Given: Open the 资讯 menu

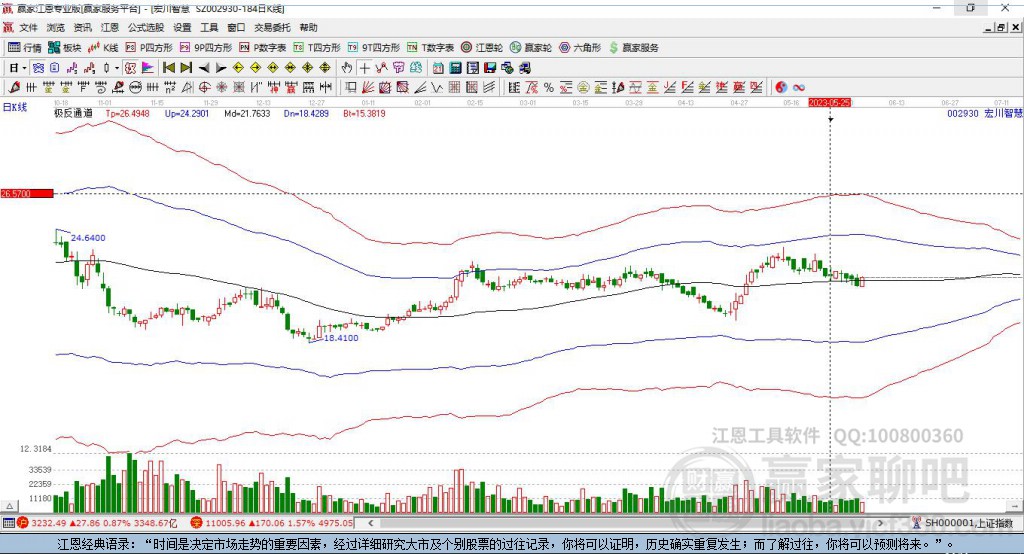Looking at the screenshot, I should point(82,27).
